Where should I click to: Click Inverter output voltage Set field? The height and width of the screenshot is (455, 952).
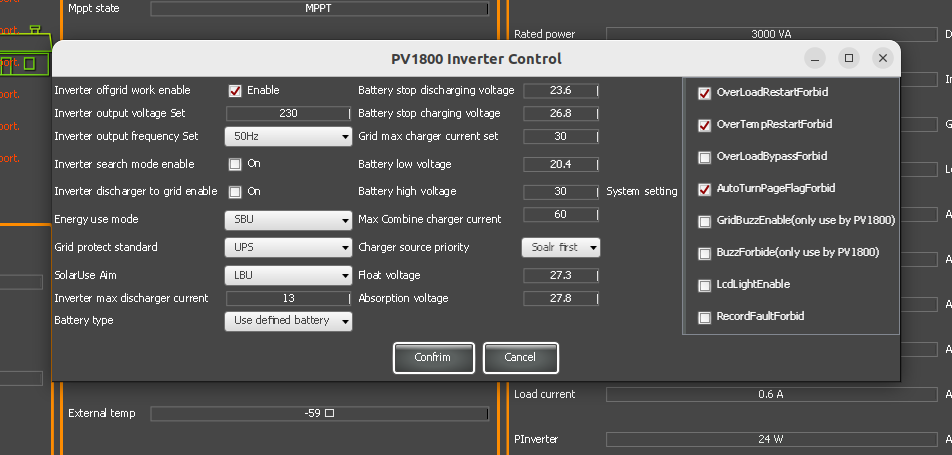point(288,114)
